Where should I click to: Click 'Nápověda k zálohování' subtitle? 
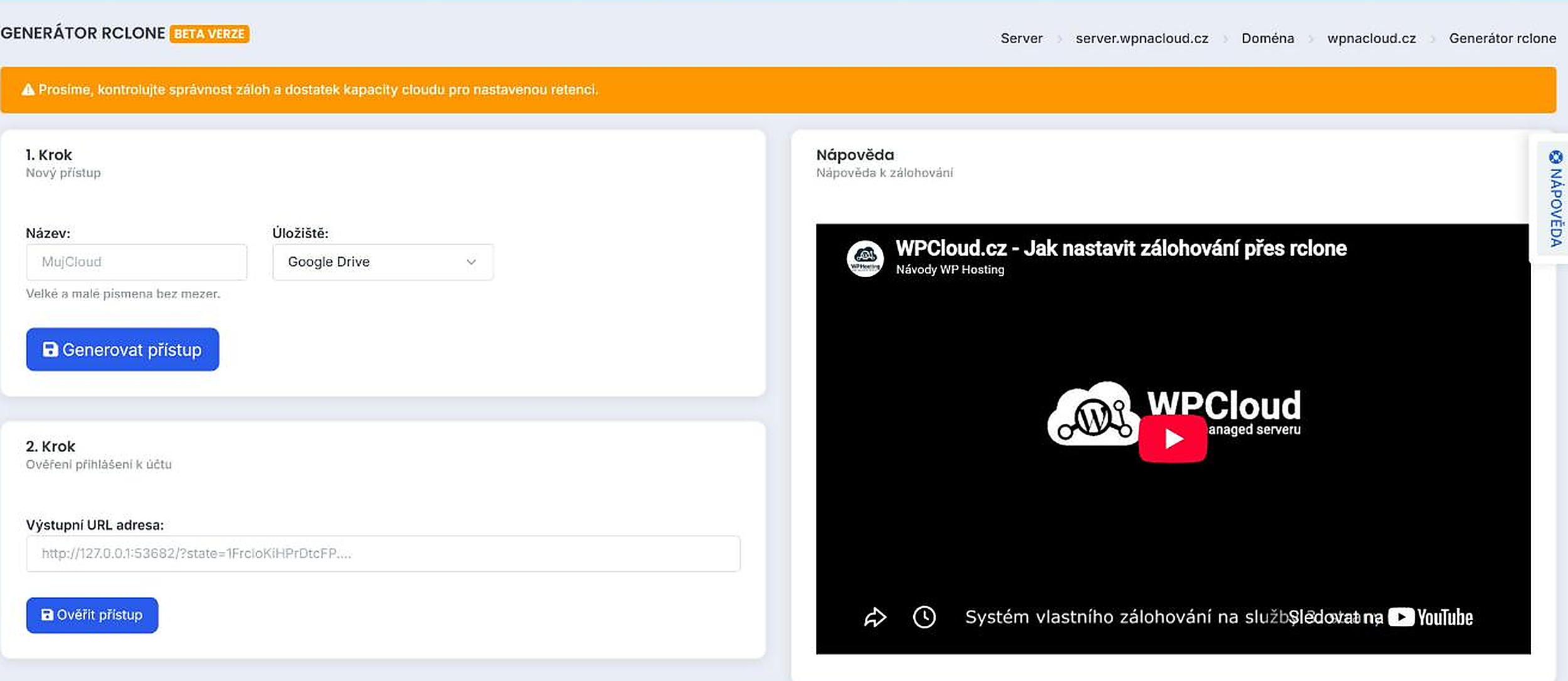coord(884,172)
